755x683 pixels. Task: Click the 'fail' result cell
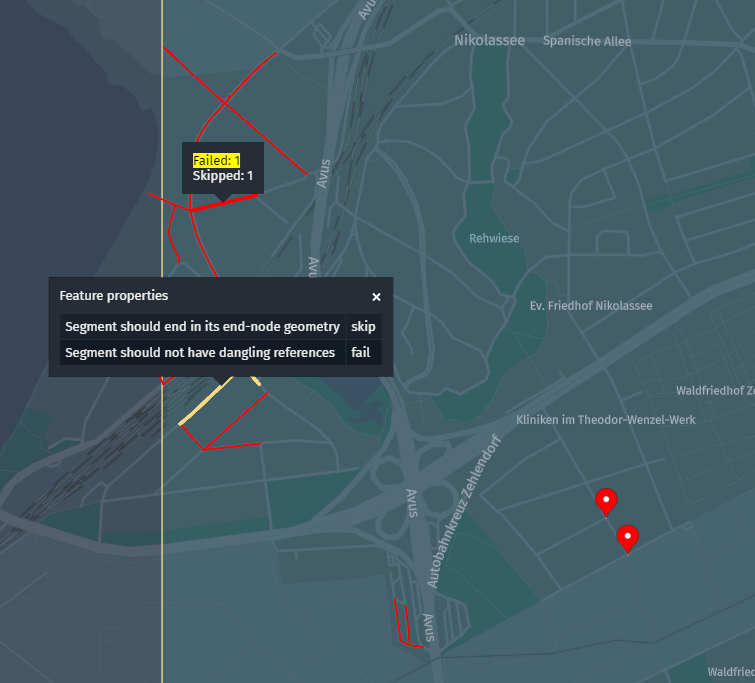pyautogui.click(x=363, y=353)
